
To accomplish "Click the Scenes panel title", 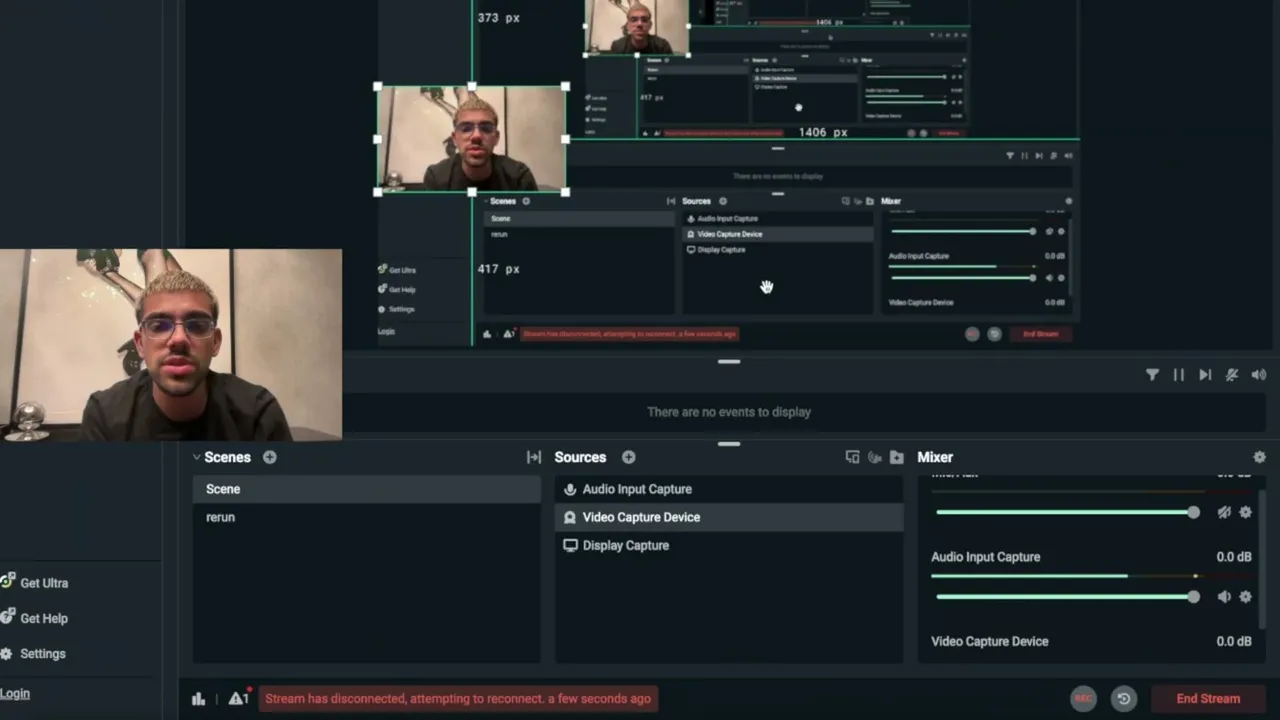I will tap(227, 457).
